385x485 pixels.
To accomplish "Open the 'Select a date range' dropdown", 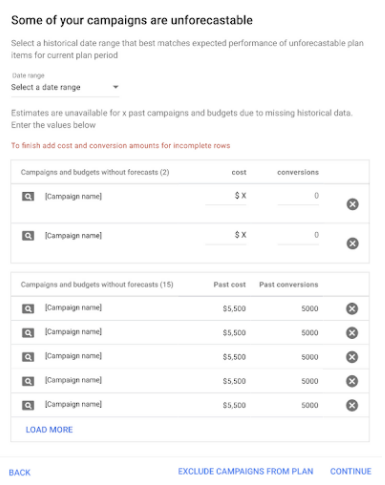I will coord(65,87).
